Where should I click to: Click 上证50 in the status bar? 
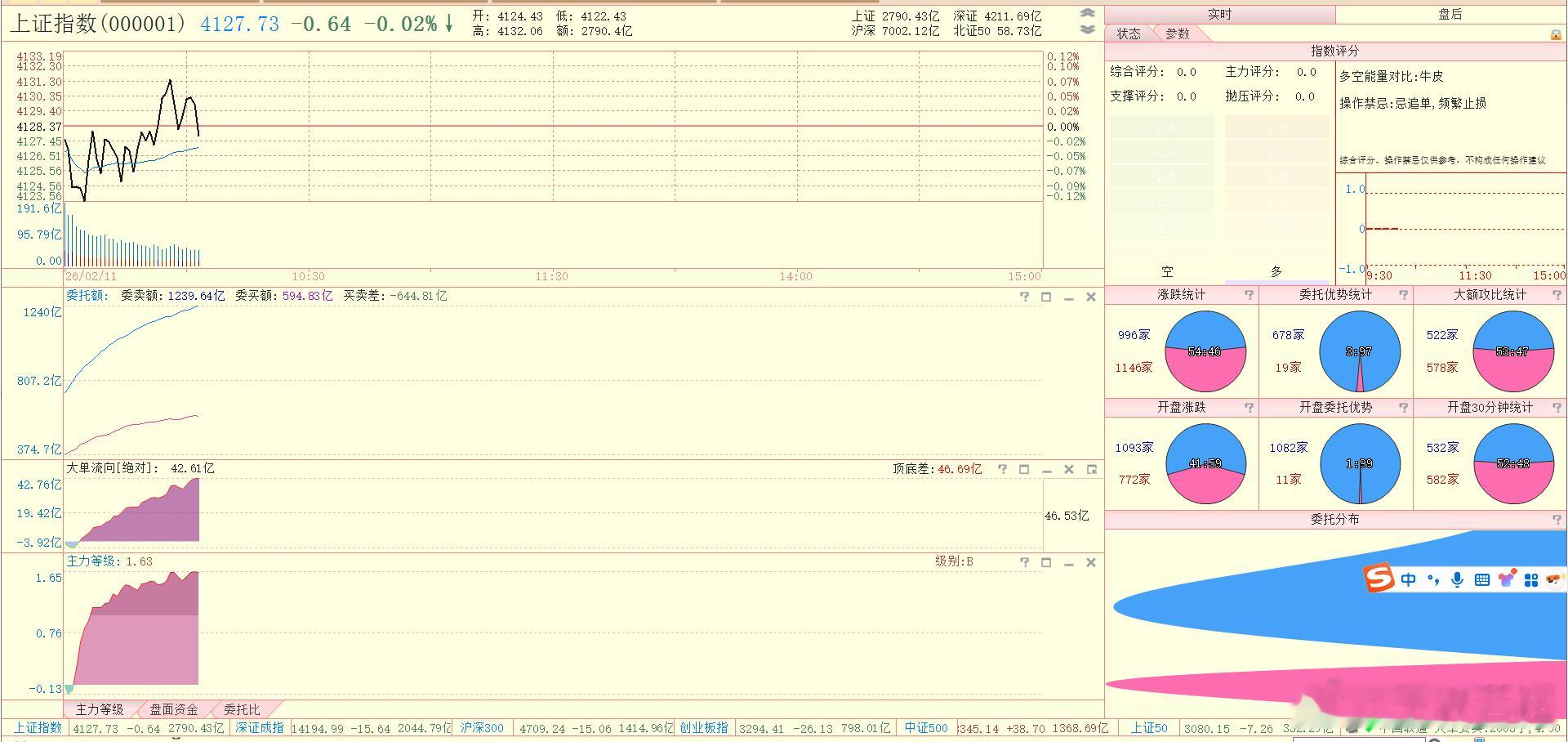tap(1148, 728)
